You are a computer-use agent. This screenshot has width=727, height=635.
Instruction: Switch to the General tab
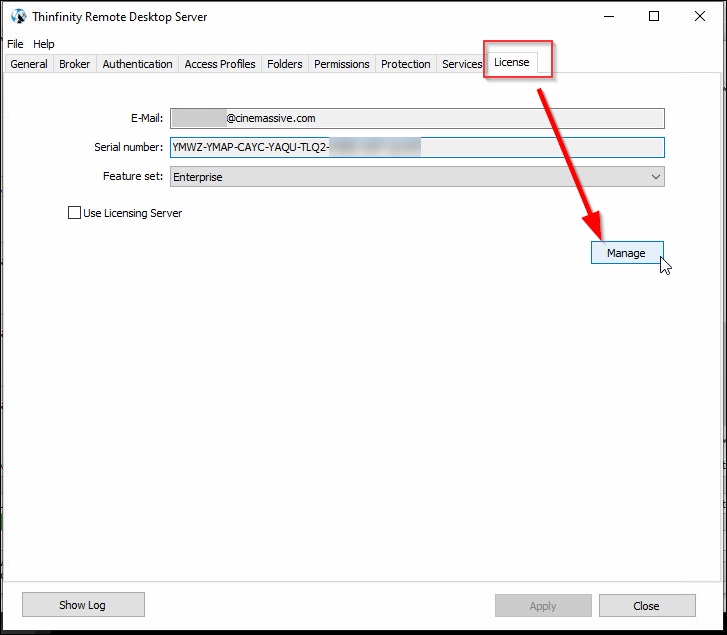click(x=29, y=64)
